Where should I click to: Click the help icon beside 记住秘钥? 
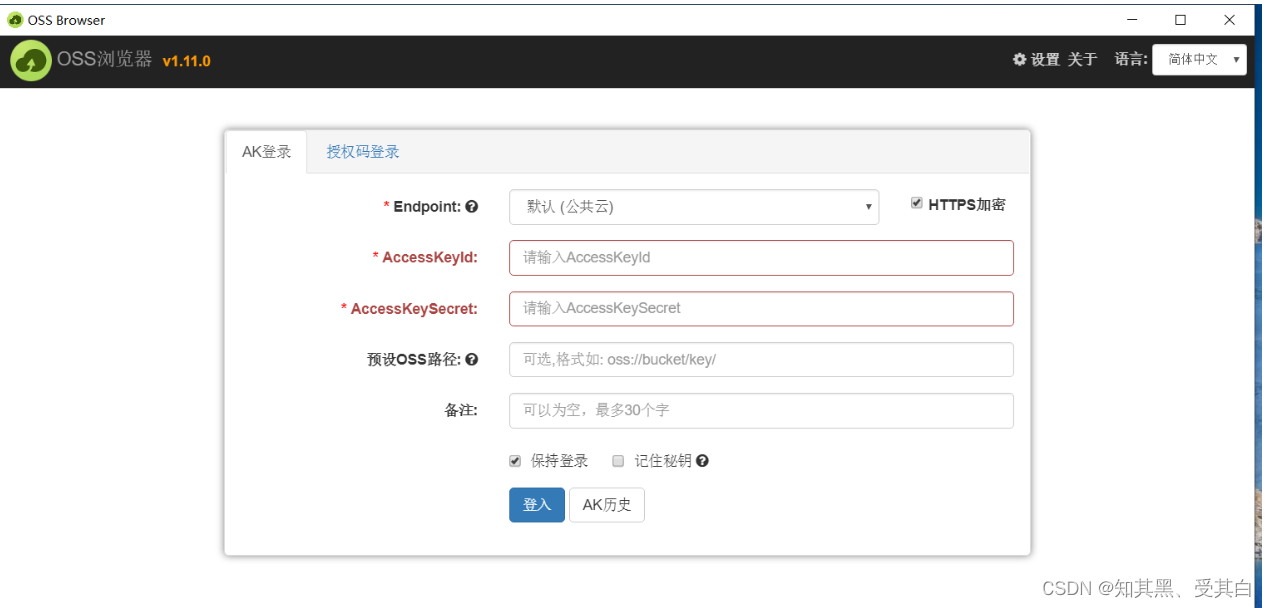703,461
